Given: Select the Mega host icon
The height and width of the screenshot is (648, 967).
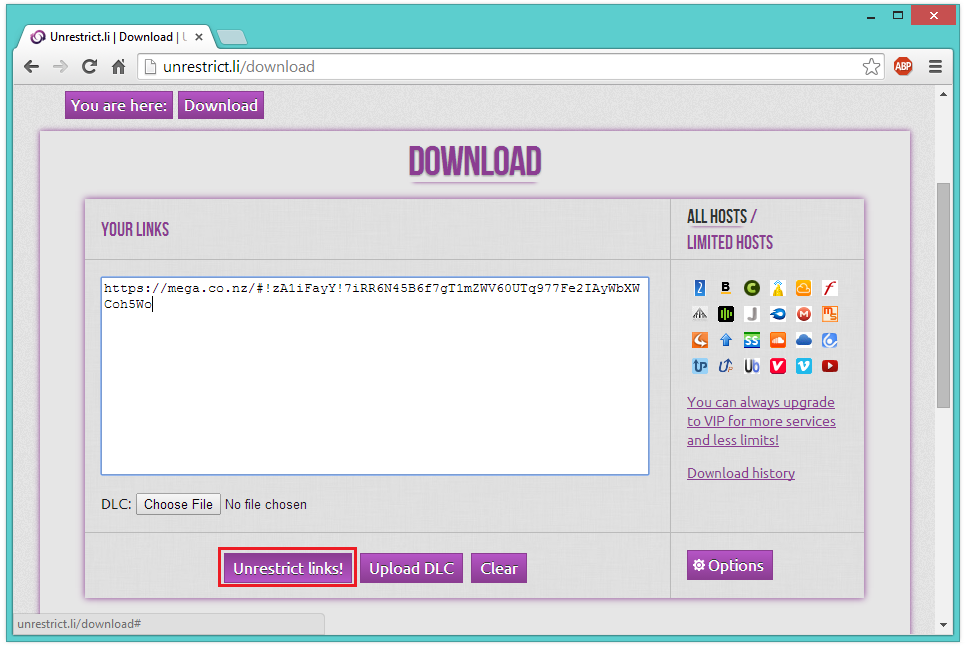Looking at the screenshot, I should tap(803, 314).
